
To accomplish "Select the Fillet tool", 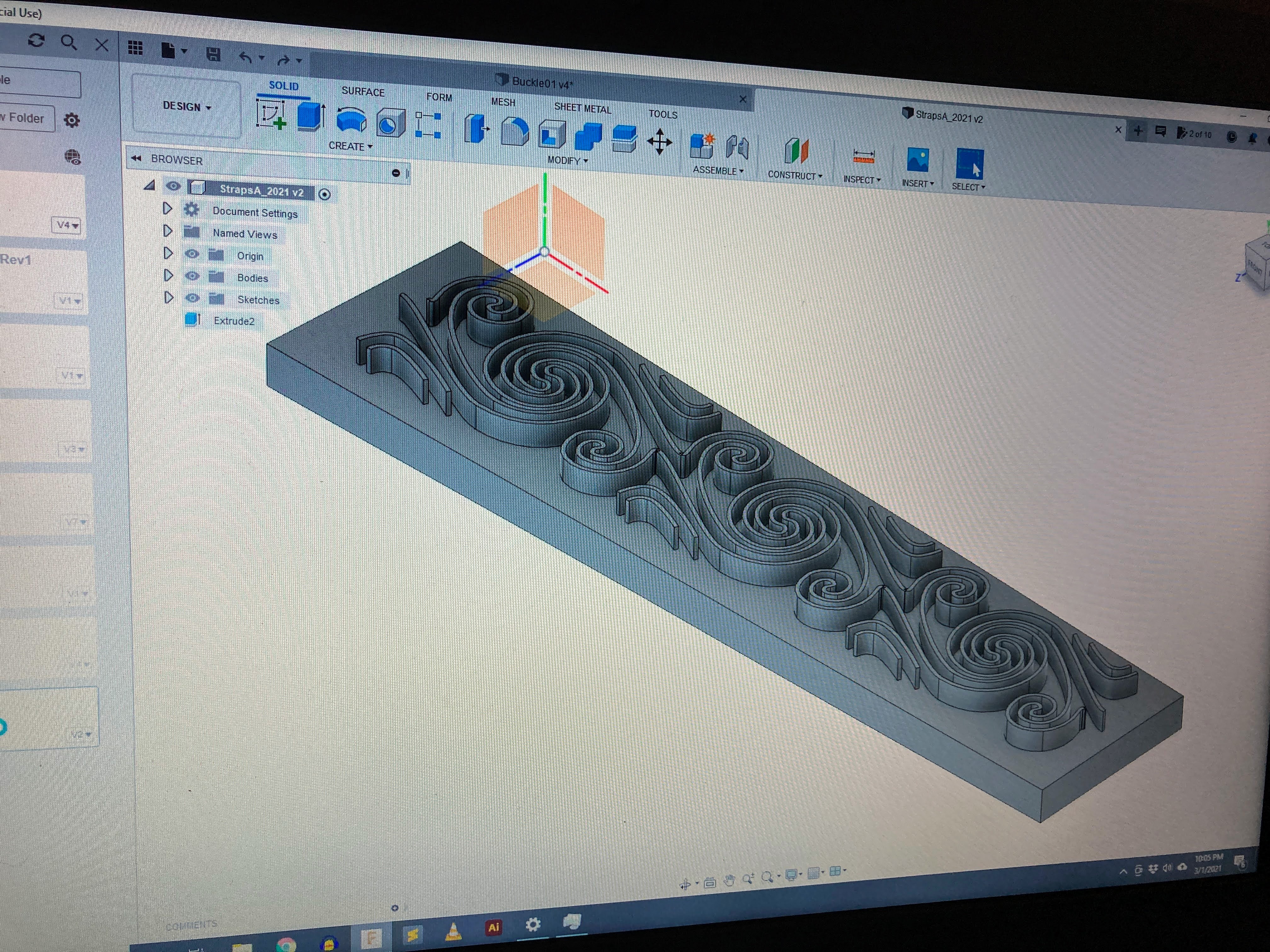I will tap(514, 131).
